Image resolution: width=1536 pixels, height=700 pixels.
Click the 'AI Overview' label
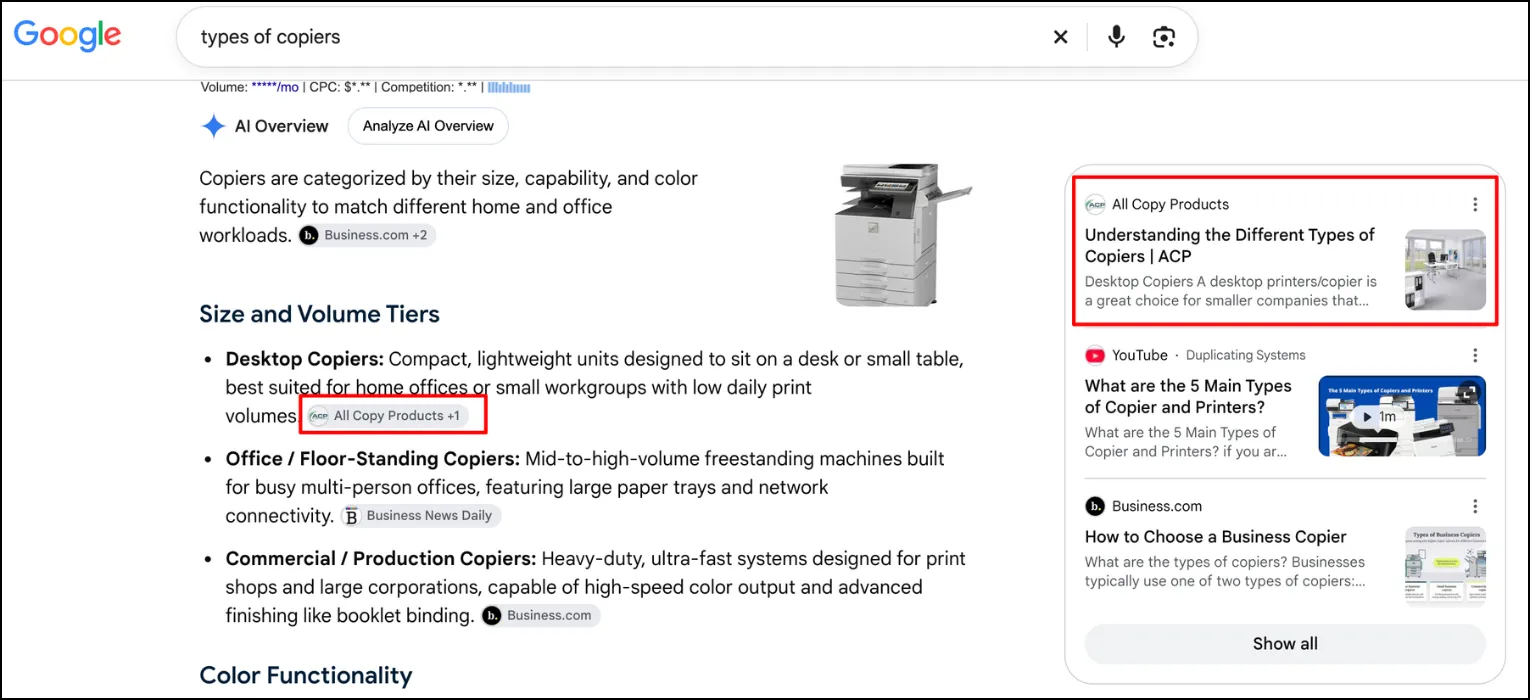[x=282, y=126]
